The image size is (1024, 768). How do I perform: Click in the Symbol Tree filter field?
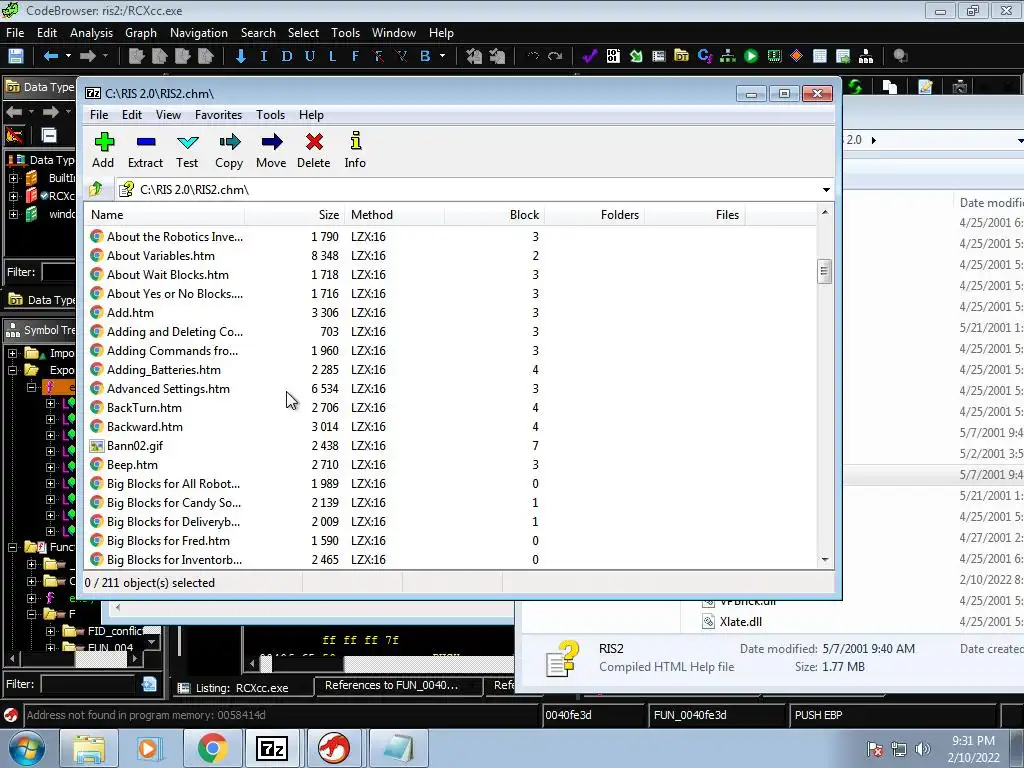(x=88, y=684)
